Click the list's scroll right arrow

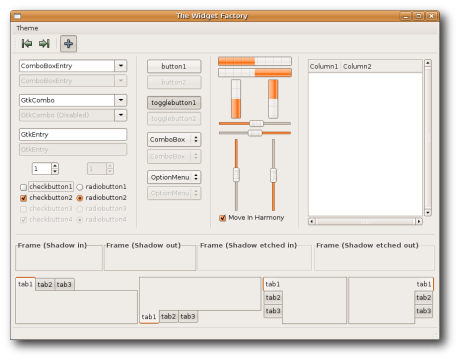point(419,221)
